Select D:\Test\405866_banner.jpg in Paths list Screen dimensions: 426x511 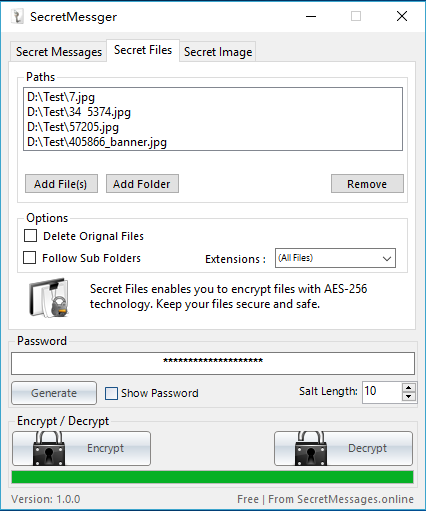[97, 142]
